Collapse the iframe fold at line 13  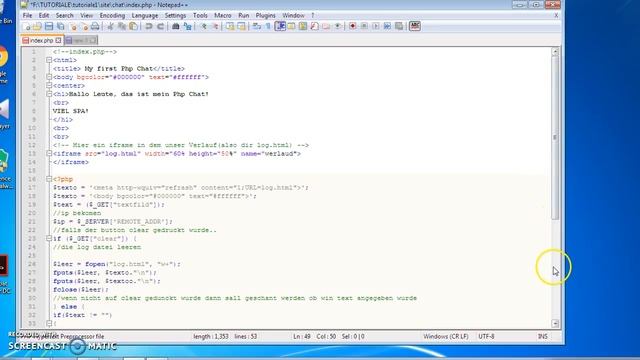pos(49,154)
